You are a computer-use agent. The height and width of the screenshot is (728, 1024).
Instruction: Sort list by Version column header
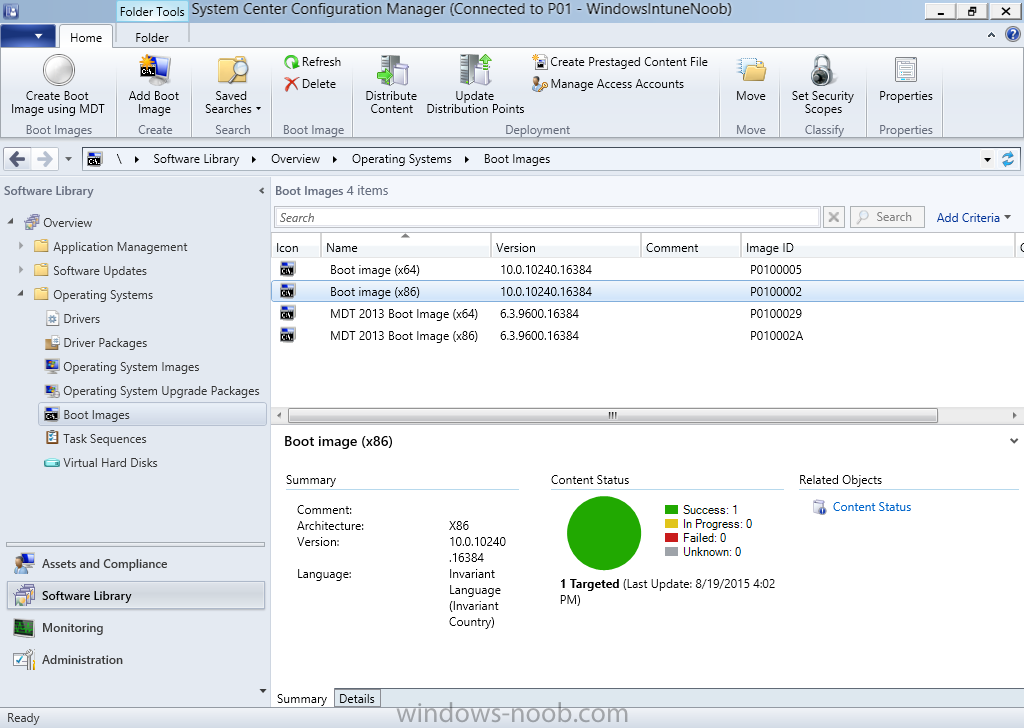click(566, 247)
